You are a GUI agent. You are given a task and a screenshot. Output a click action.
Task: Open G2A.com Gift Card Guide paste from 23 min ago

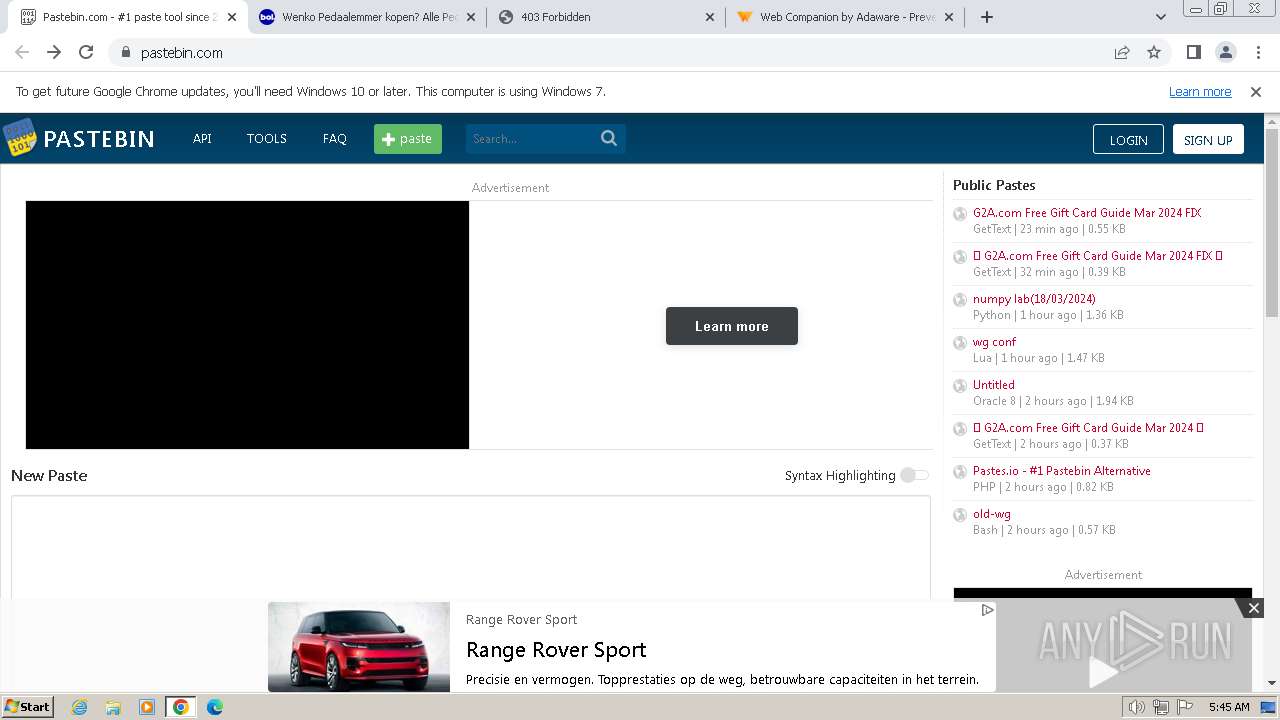coord(1087,213)
